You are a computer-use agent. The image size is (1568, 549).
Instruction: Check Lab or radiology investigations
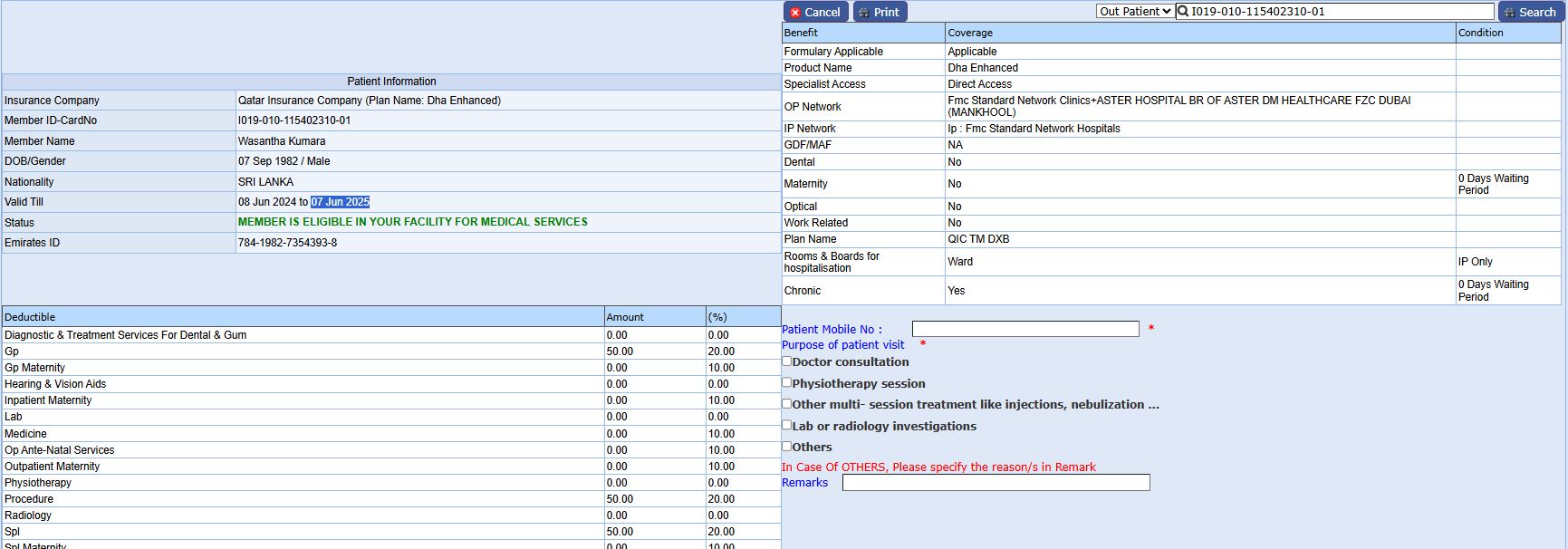click(x=787, y=425)
